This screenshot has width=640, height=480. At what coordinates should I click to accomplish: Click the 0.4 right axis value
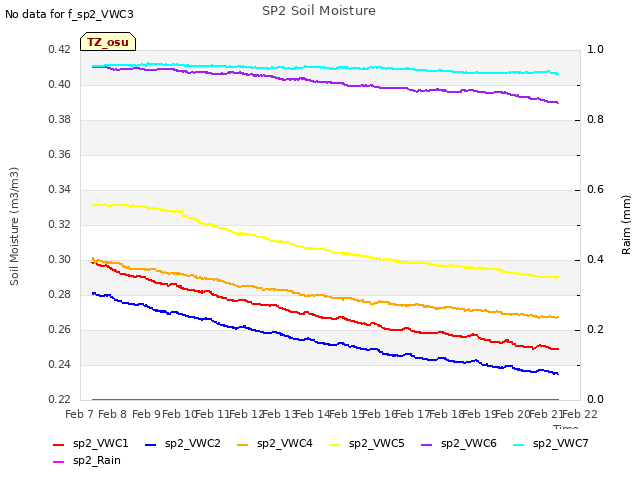[x=595, y=260]
